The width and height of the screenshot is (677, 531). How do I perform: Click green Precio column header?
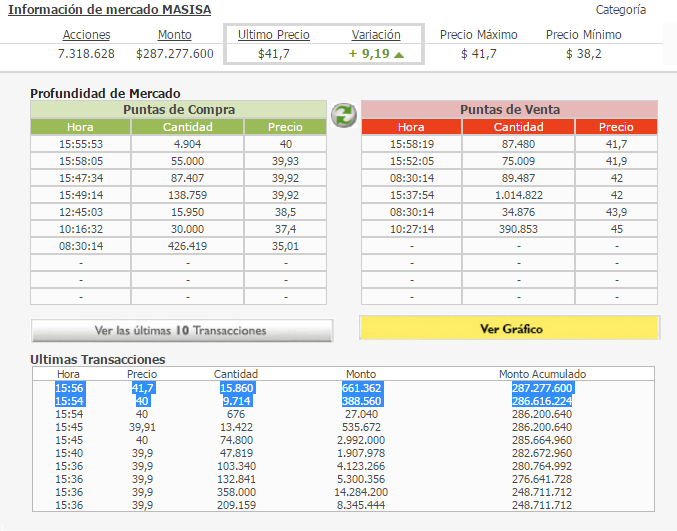pos(285,127)
